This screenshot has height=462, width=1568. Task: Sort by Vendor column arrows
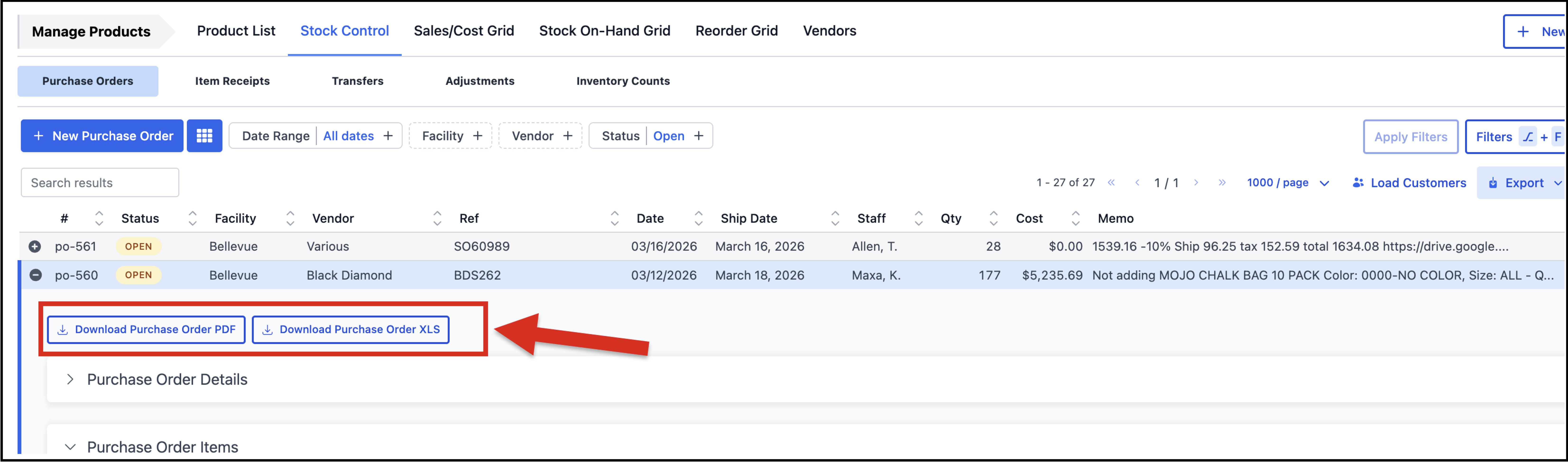(x=437, y=218)
